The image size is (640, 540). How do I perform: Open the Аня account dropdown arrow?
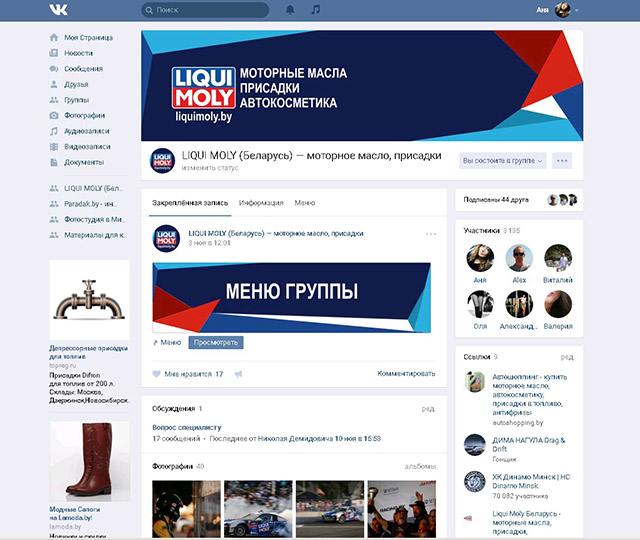click(x=577, y=10)
